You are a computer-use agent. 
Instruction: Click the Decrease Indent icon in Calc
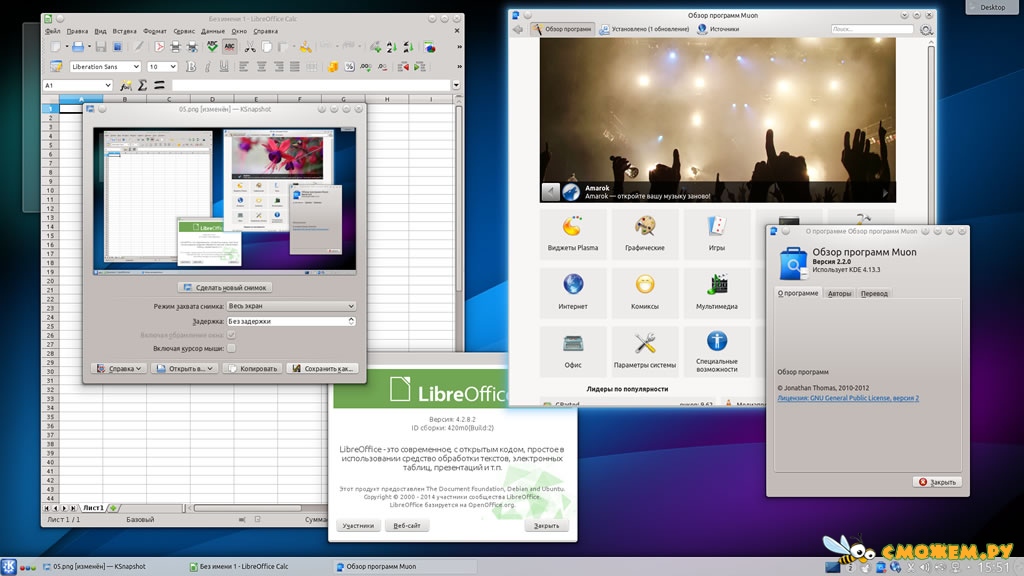point(404,67)
